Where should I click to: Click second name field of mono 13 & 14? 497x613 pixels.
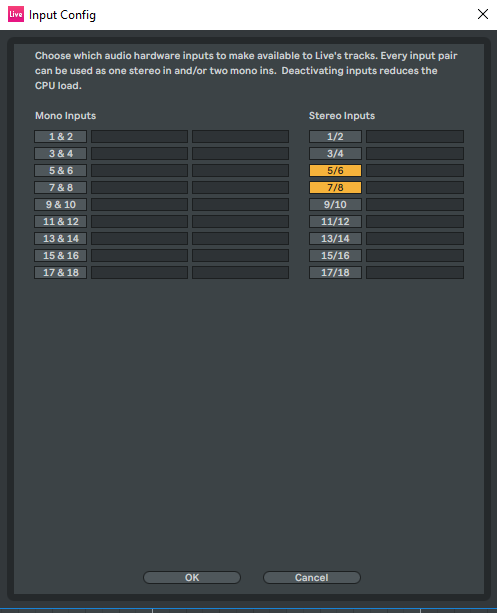point(240,238)
